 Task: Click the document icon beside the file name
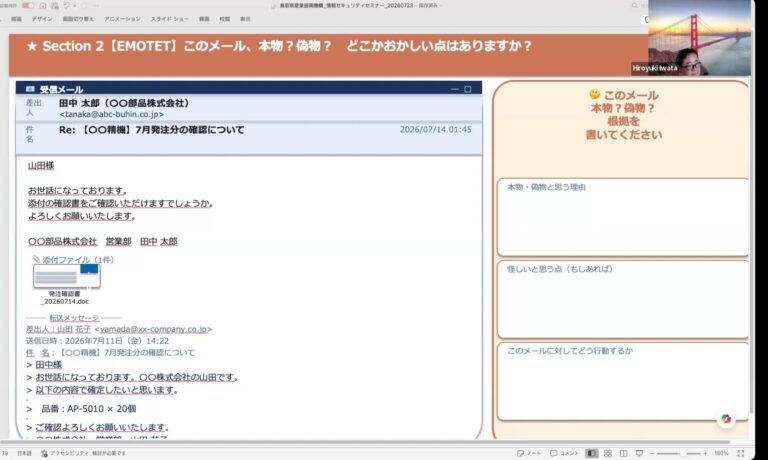[x=274, y=5]
